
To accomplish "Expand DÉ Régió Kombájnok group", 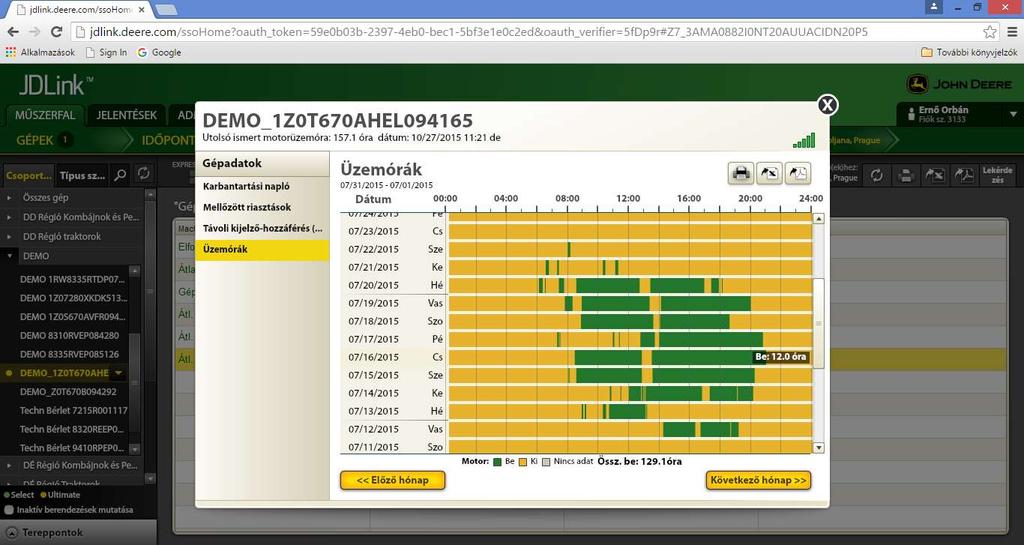I will click(9, 465).
